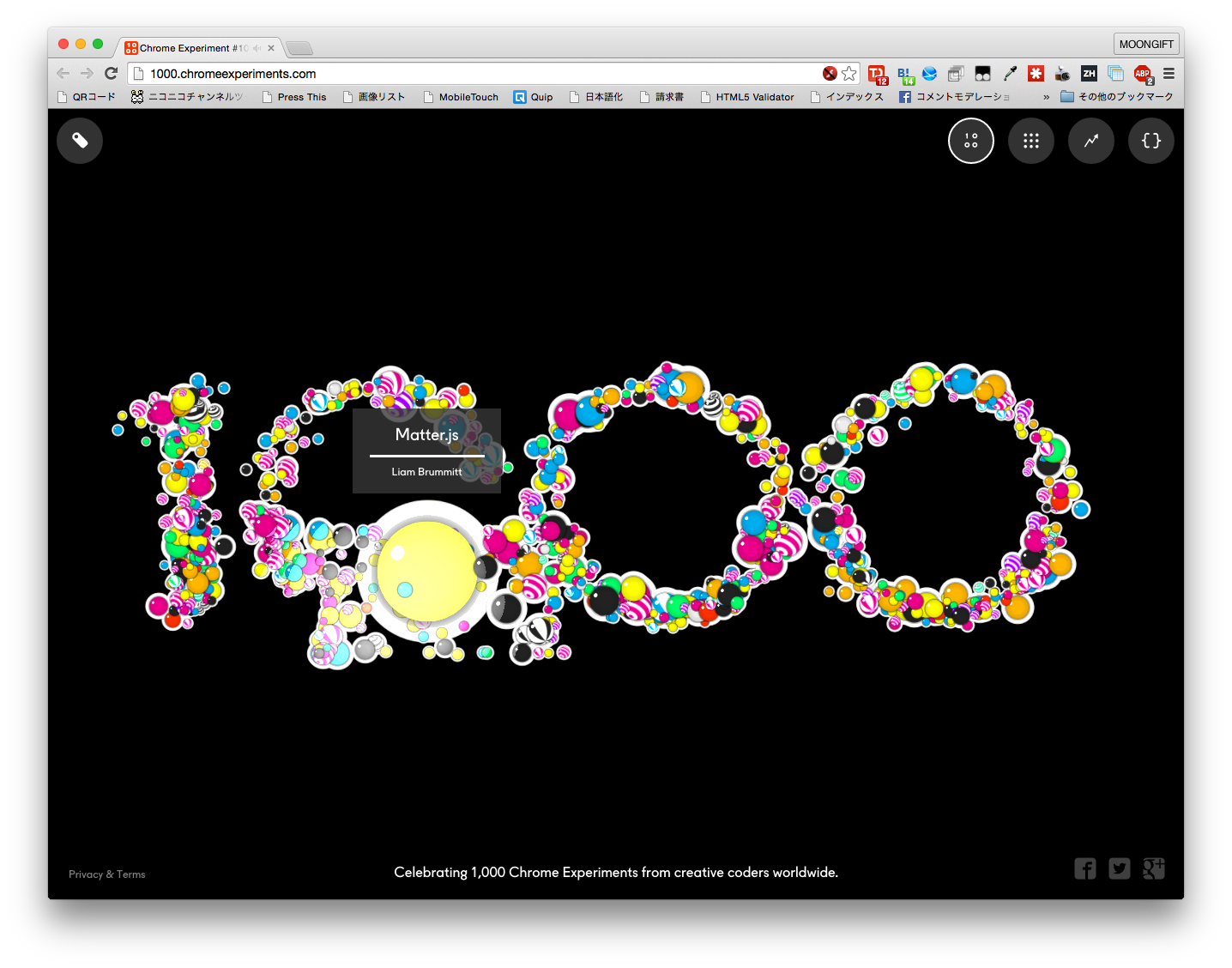Click the MOONGIFT button
Screen dimensions: 1232x968
[1146, 44]
